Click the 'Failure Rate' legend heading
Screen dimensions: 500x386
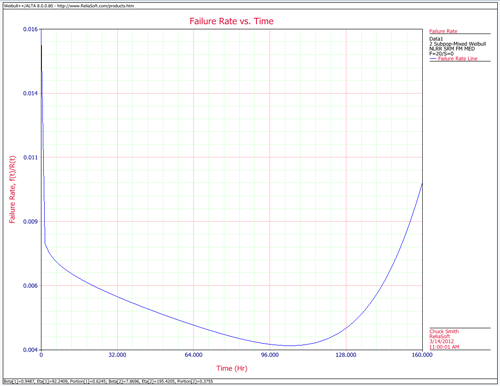click(x=443, y=31)
